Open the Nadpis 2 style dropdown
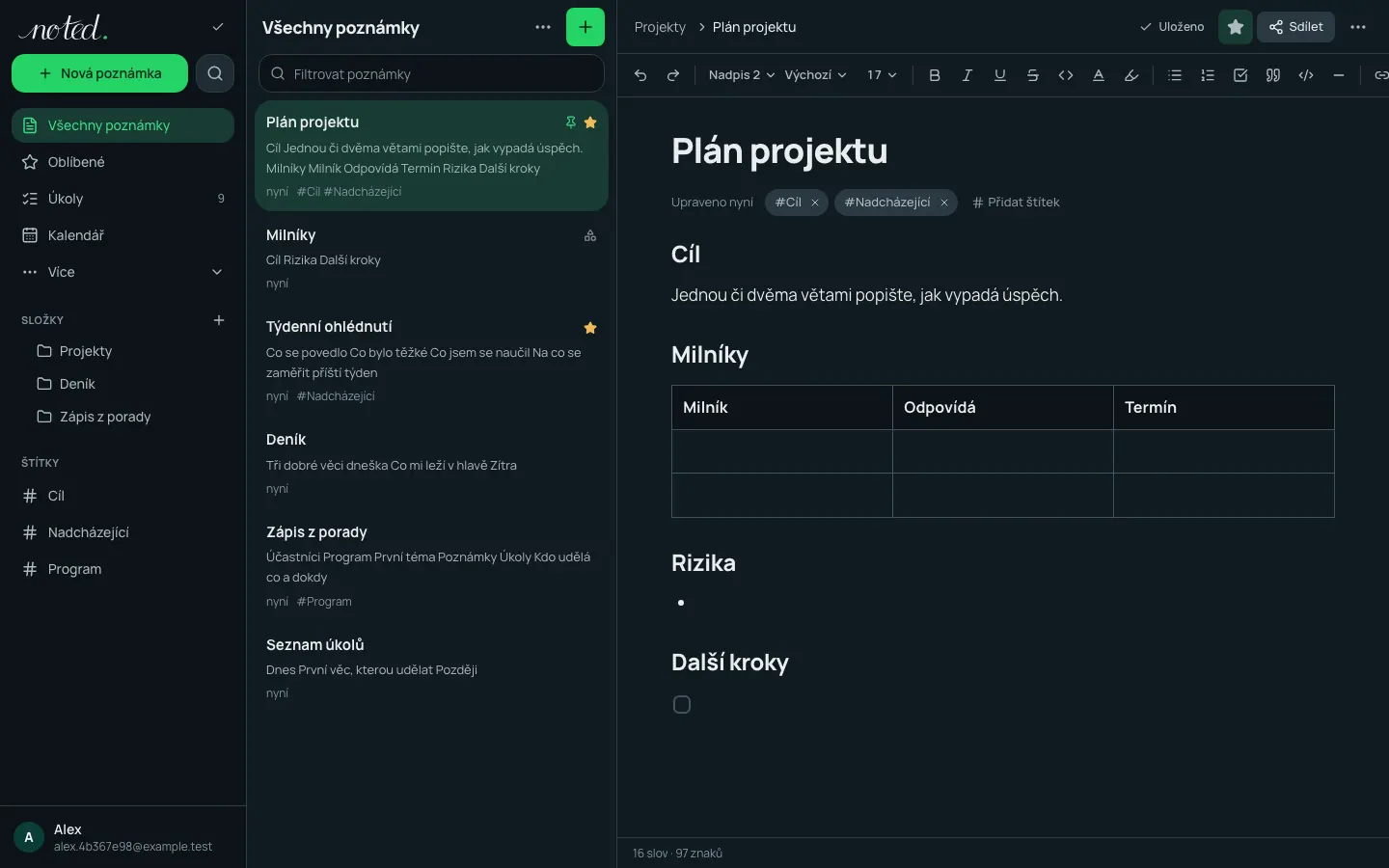The image size is (1389, 868). pos(741,75)
